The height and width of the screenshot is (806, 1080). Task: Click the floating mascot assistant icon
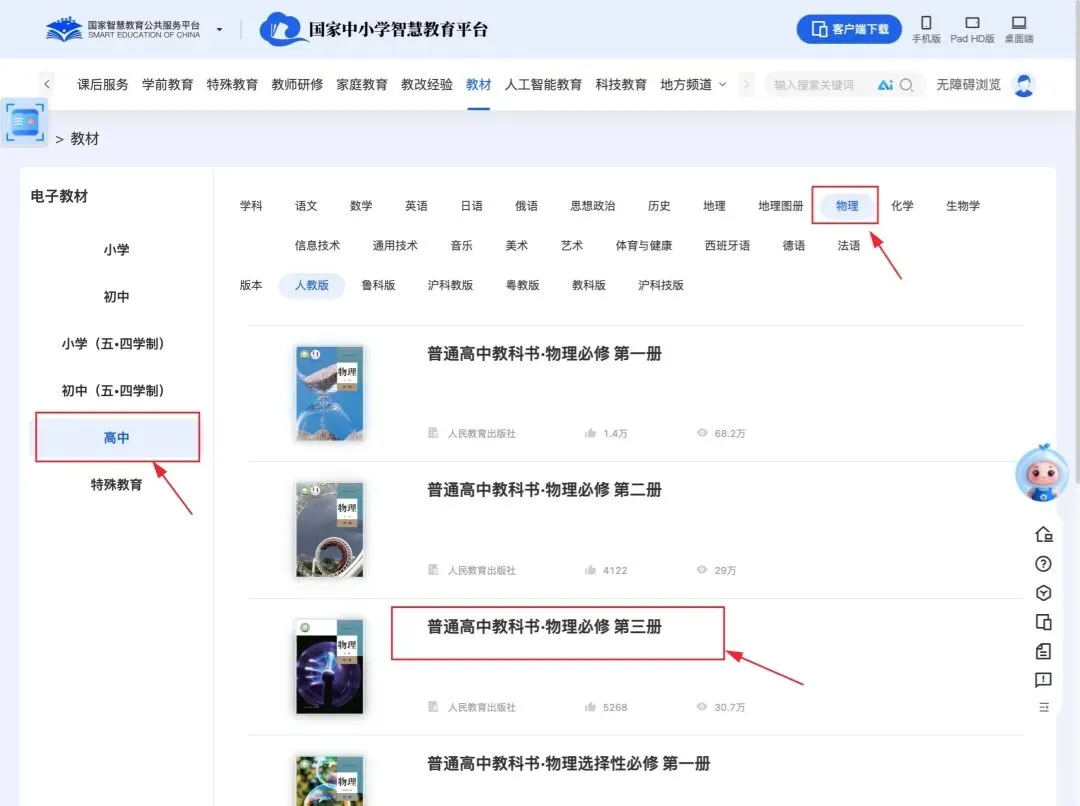(x=1042, y=473)
